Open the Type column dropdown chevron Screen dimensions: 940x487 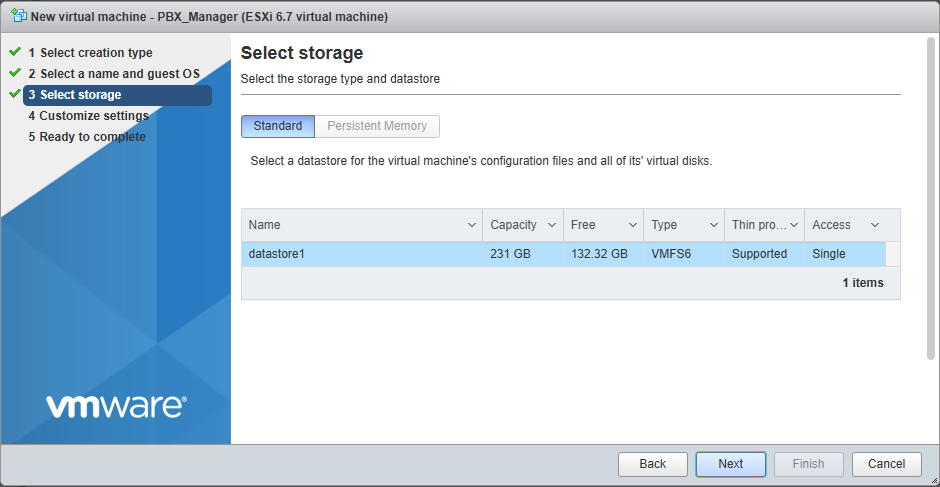point(713,225)
